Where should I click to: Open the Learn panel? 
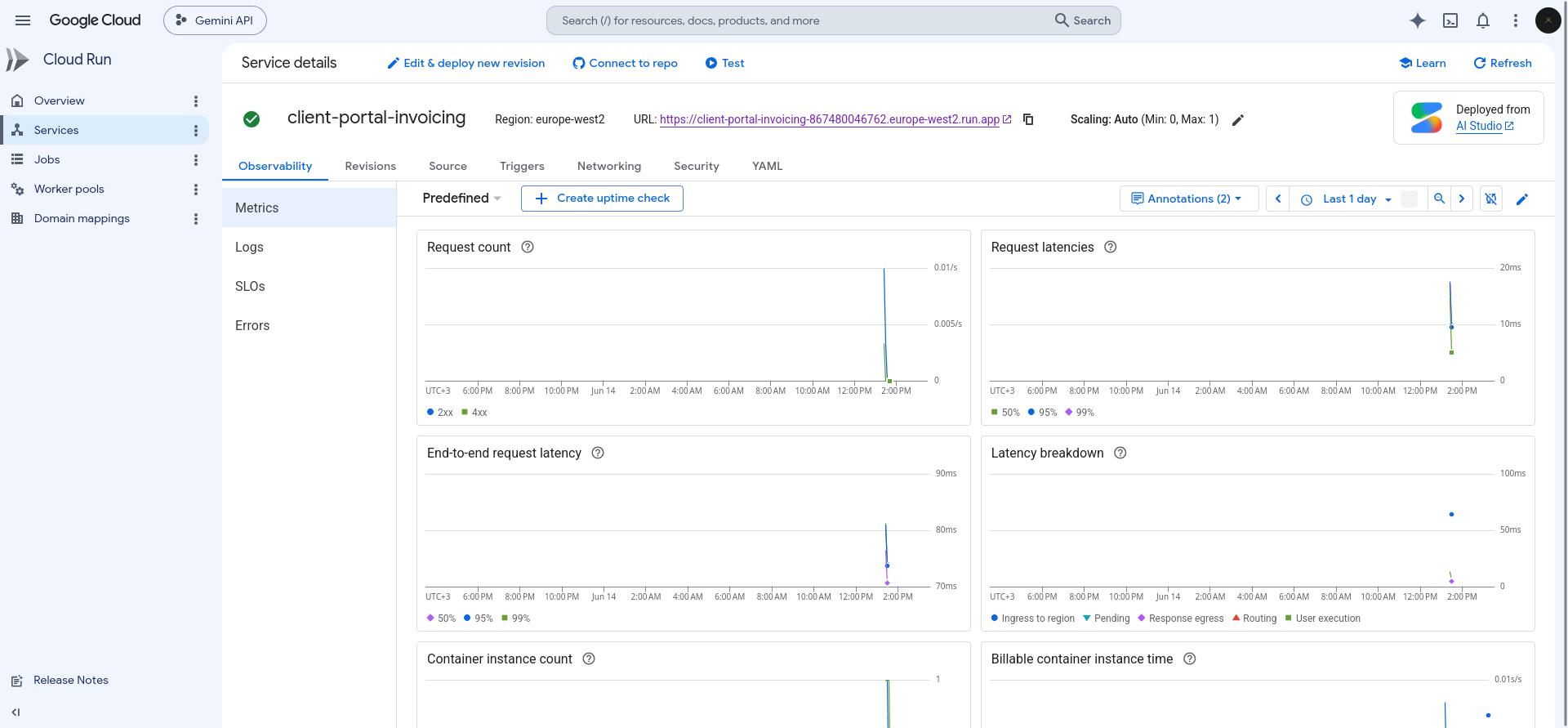click(1423, 63)
